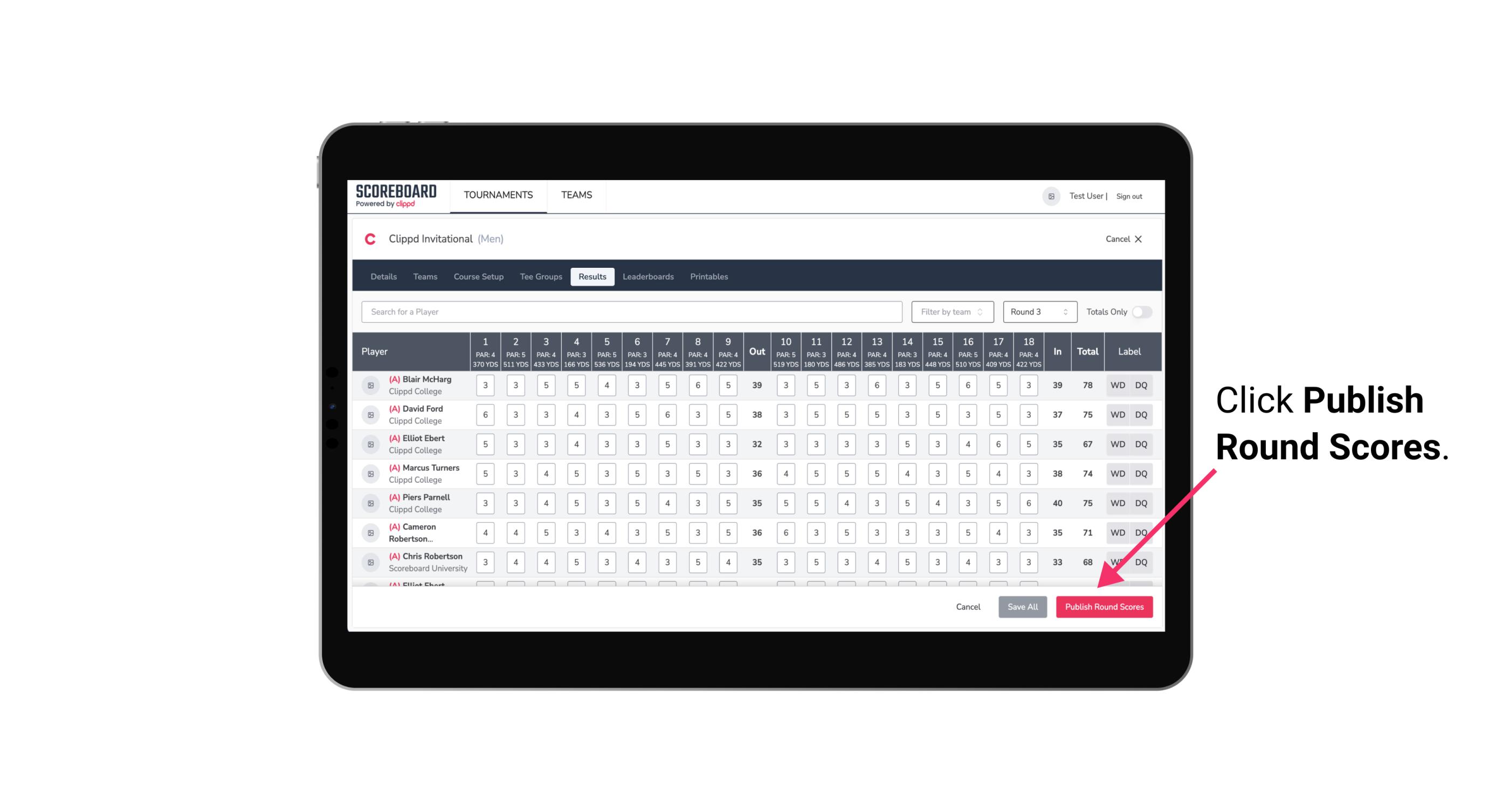Open the Search for a Player field
Screen dimensions: 1510x812
point(632,311)
